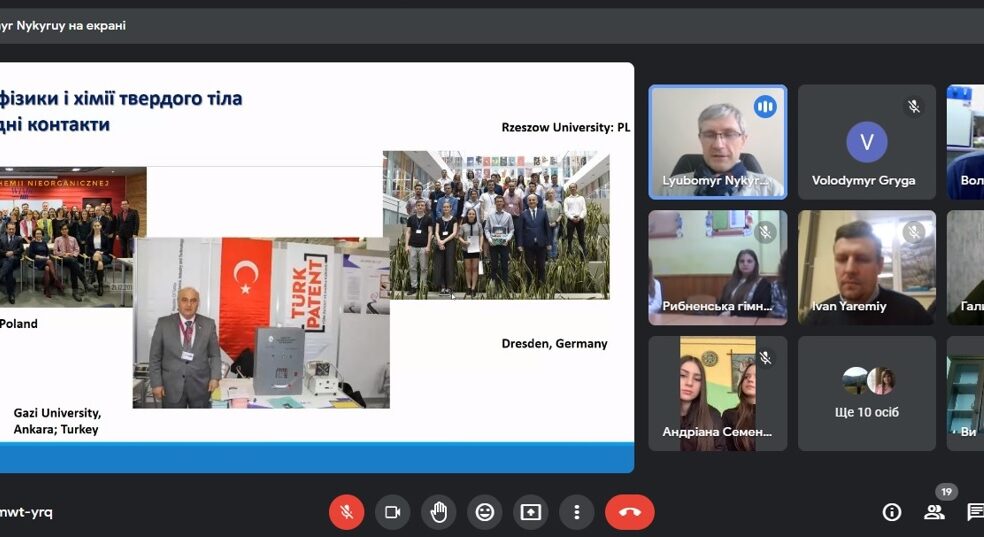Open meeting details info icon
Image resolution: width=984 pixels, height=537 pixels.
[892, 512]
